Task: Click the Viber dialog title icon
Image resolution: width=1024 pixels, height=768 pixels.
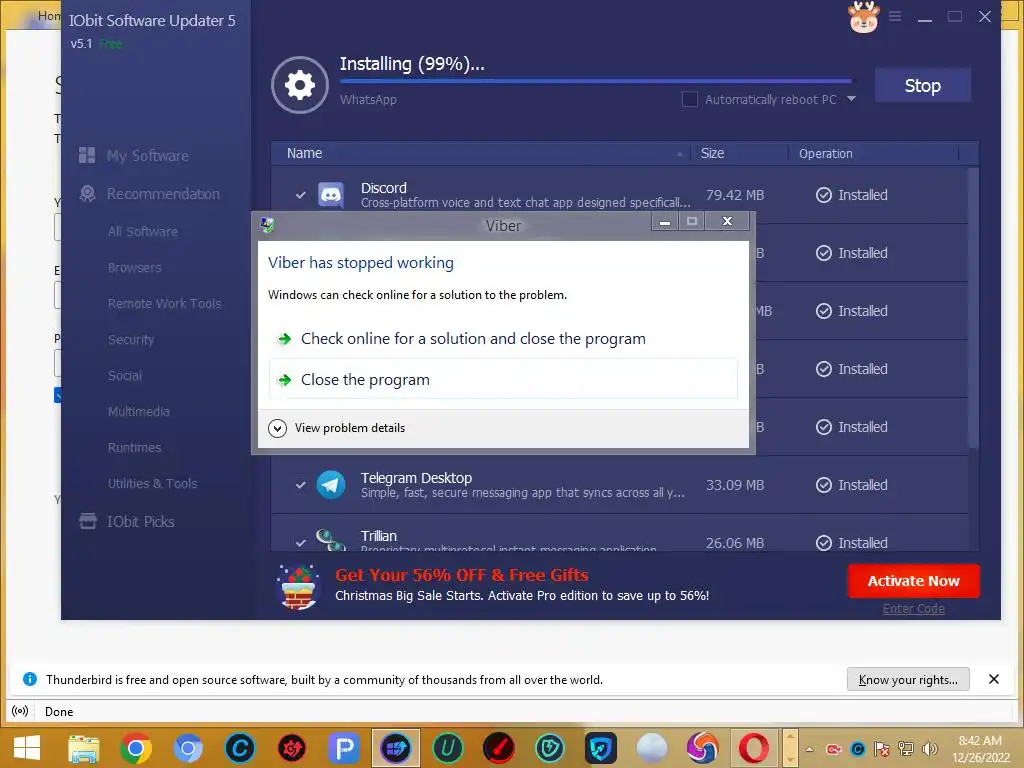Action: click(267, 225)
